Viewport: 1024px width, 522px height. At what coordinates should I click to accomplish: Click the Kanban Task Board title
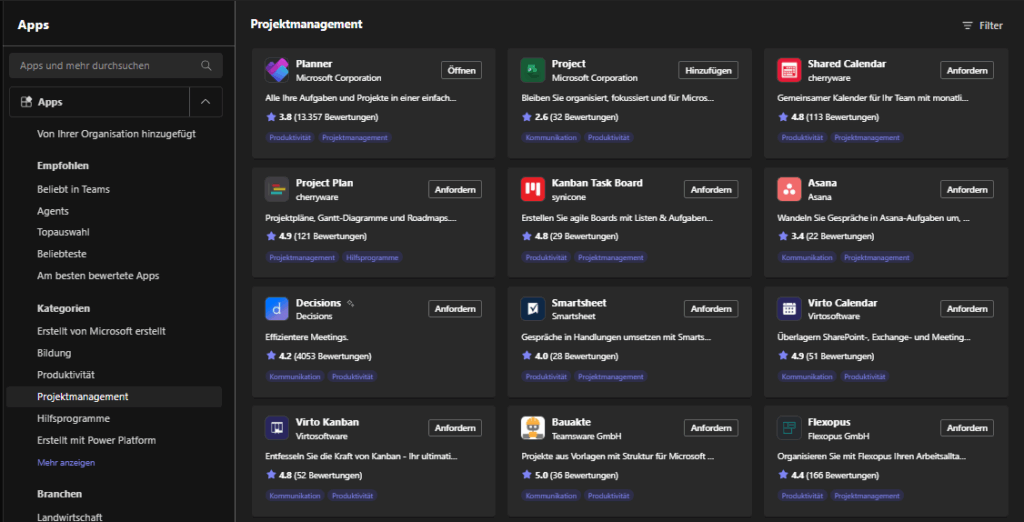597,183
